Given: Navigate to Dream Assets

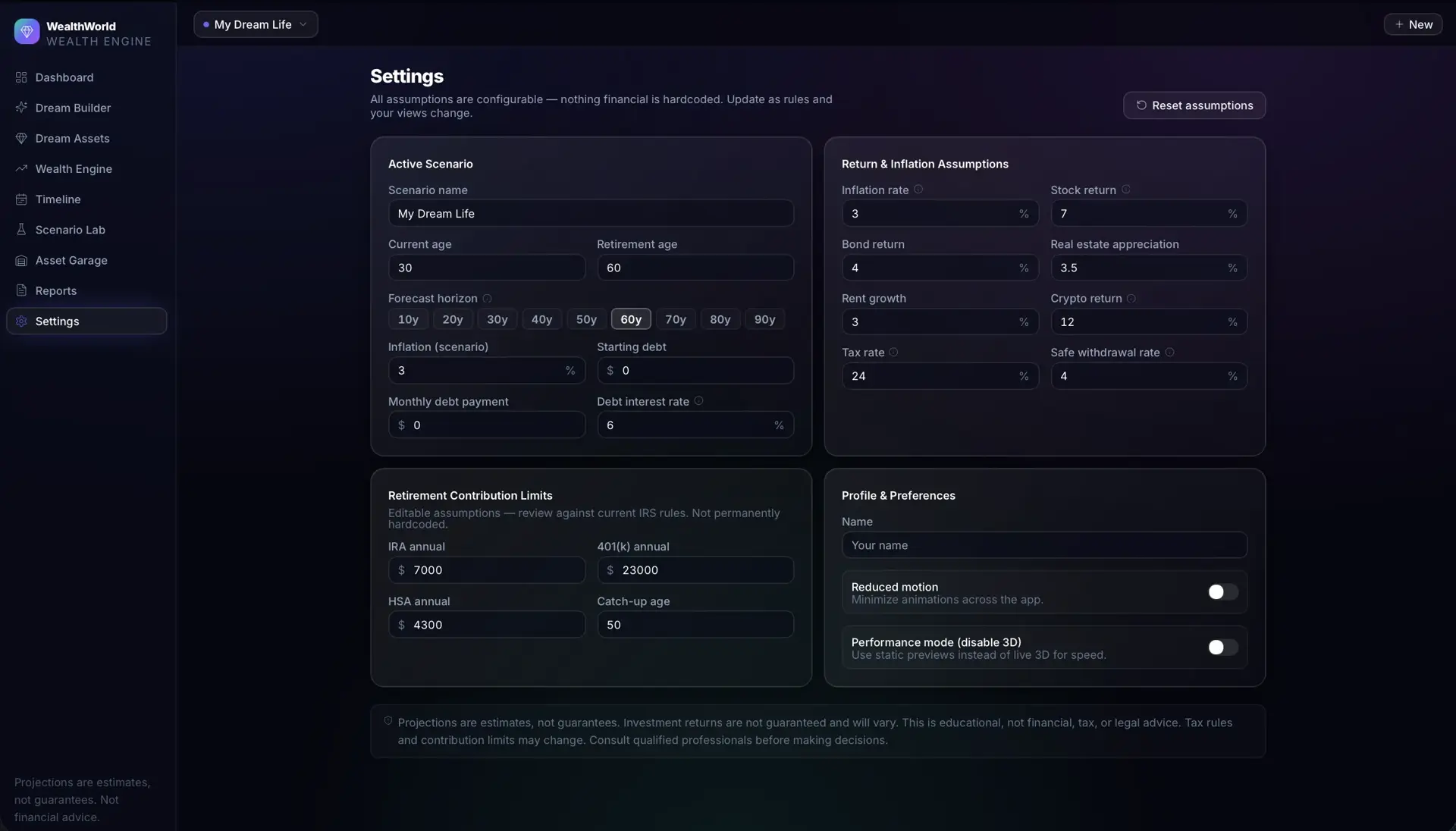Looking at the screenshot, I should tap(86, 138).
